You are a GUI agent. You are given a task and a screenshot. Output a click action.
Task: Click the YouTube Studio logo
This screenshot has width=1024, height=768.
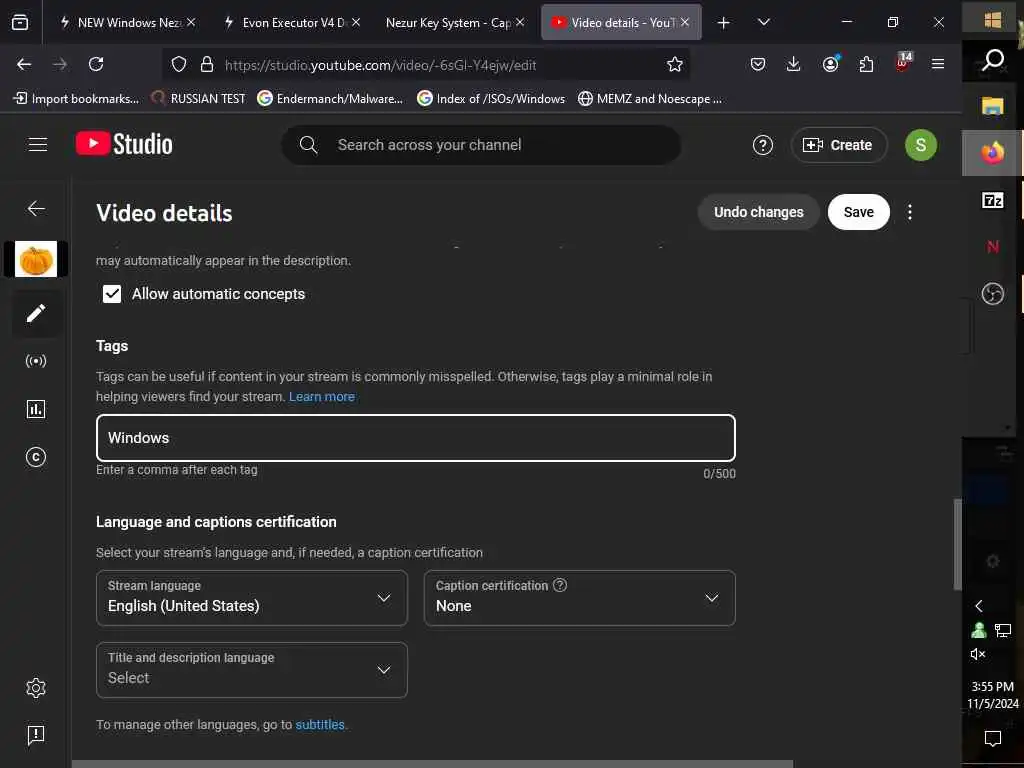coord(124,144)
